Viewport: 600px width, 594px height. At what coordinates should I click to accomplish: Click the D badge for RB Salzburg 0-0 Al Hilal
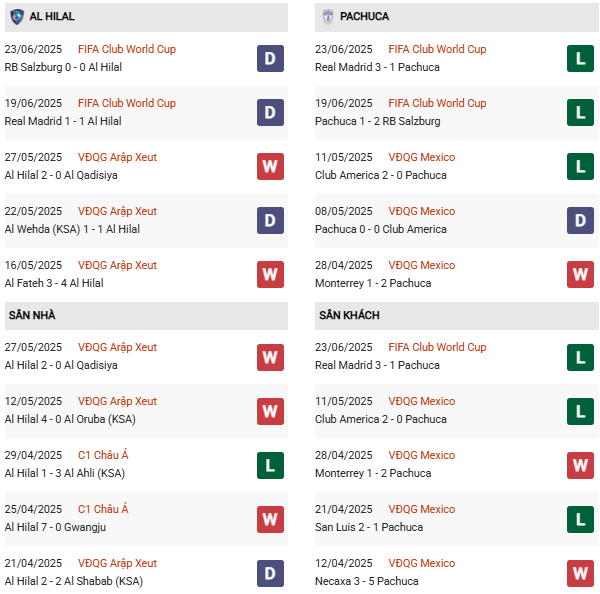coord(270,59)
